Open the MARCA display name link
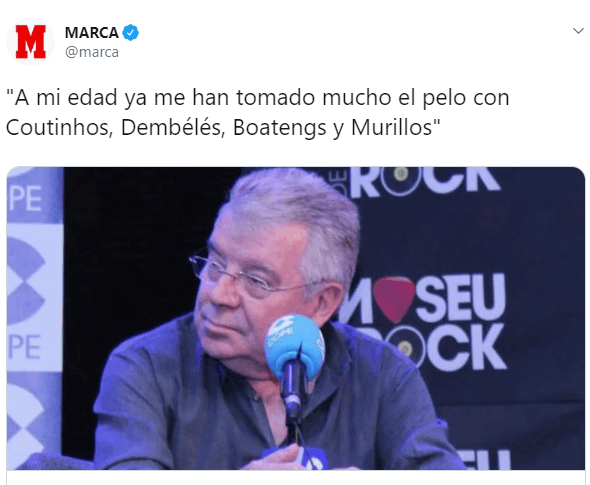Image resolution: width=590 pixels, height=485 pixels. (91, 33)
